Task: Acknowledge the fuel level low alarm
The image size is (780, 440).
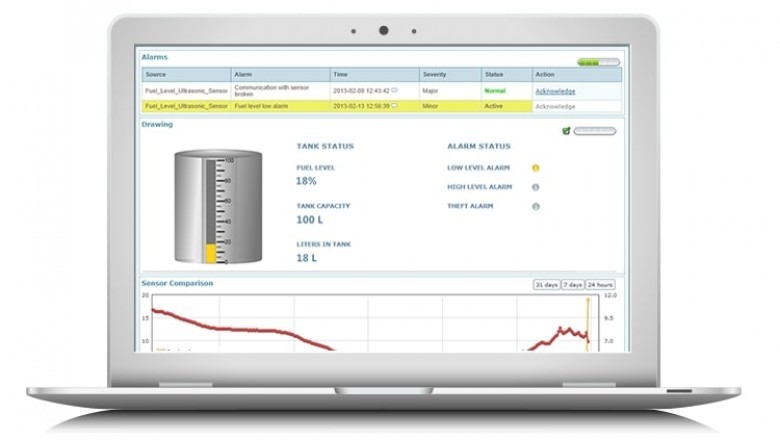Action: (x=555, y=105)
